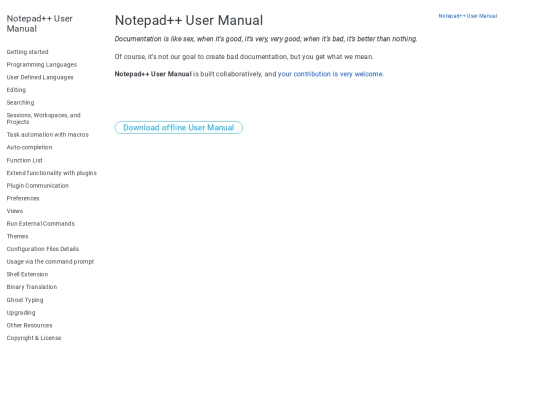540x405 pixels.
Task: Navigate to the Themes page
Action: (x=18, y=237)
